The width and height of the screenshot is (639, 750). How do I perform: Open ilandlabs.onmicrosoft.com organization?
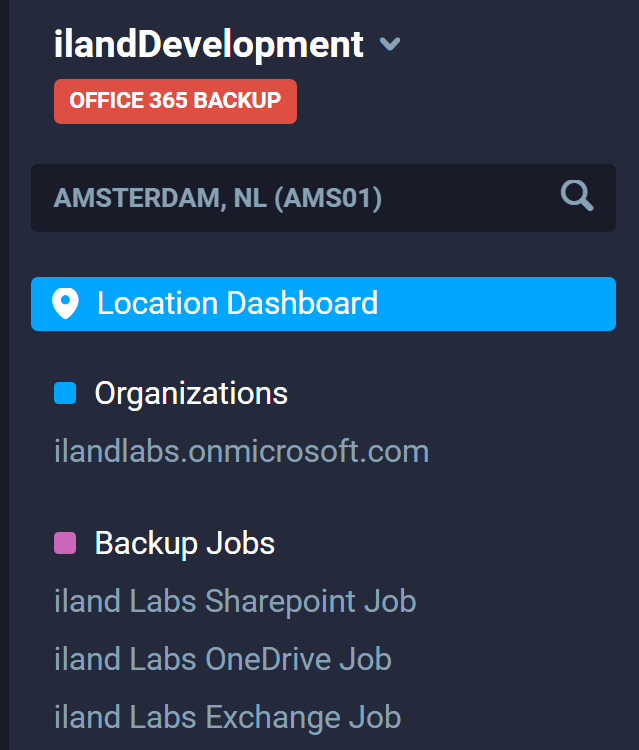coord(241,451)
